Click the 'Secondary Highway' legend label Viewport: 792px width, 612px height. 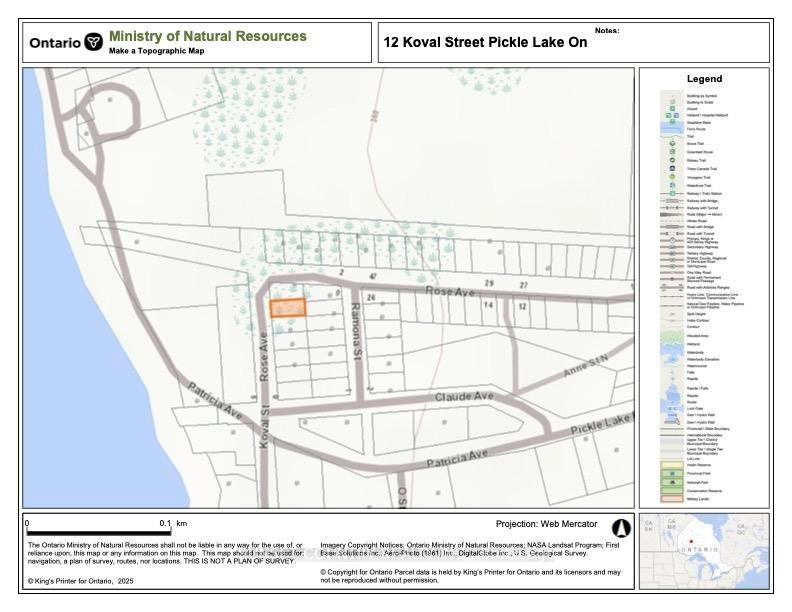click(x=703, y=247)
